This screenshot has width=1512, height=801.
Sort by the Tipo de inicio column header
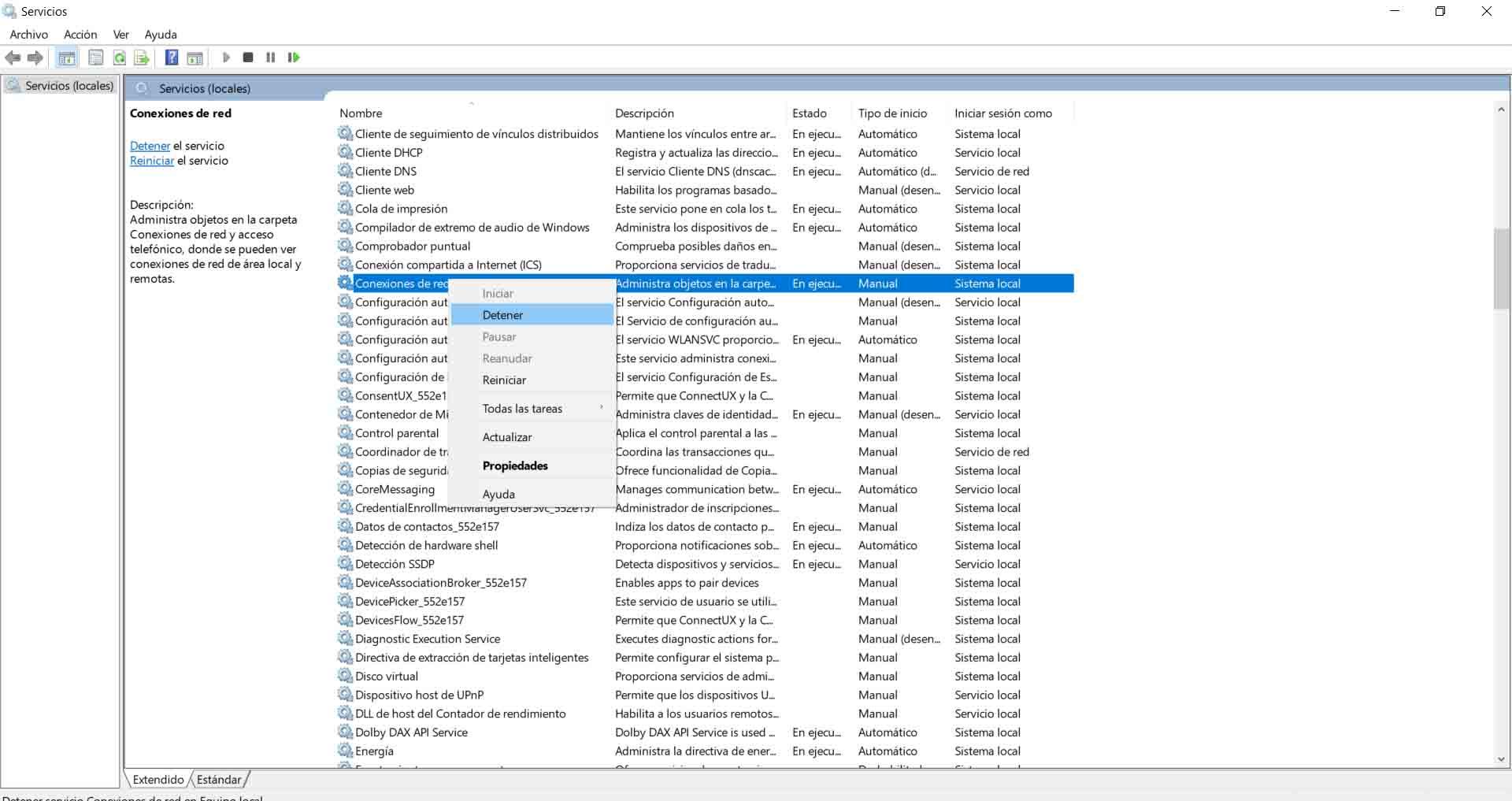click(x=901, y=113)
